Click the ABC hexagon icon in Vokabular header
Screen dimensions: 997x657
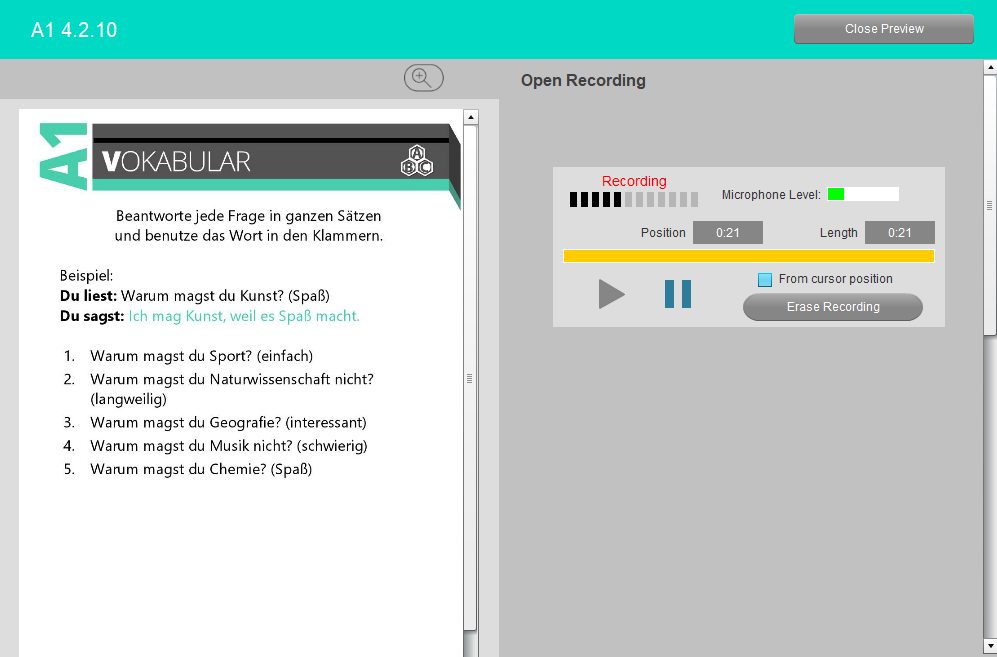click(x=416, y=160)
